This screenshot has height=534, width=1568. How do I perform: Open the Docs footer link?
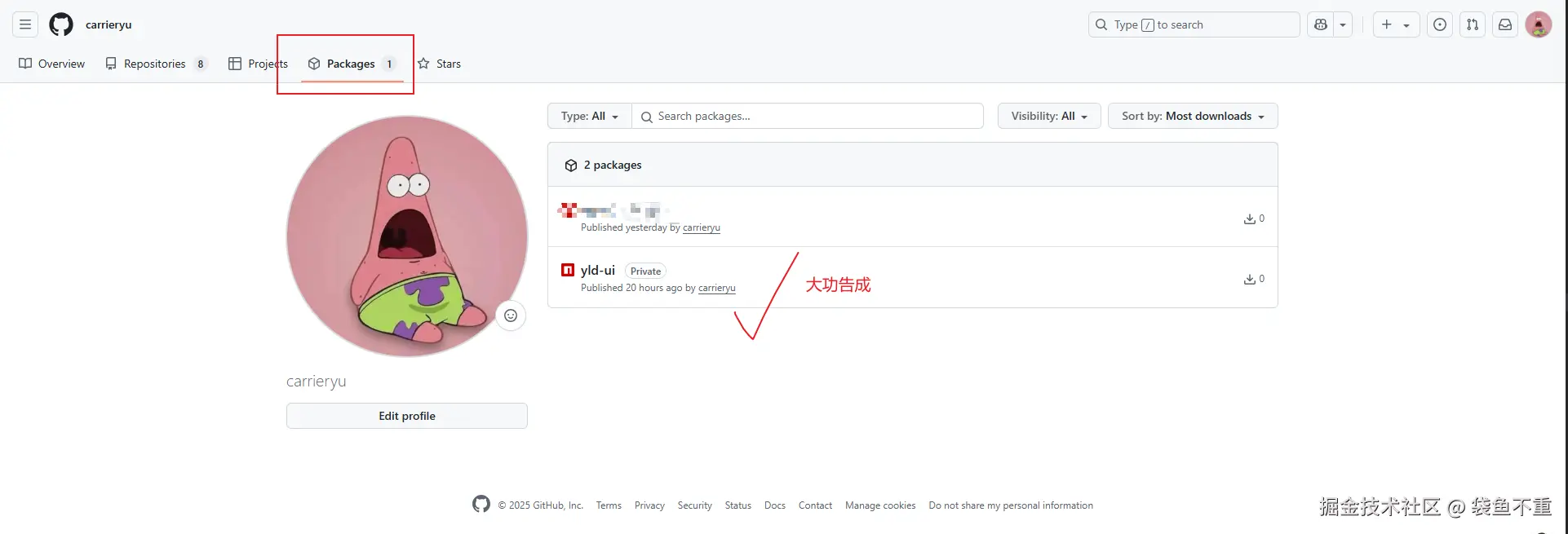pyautogui.click(x=775, y=505)
